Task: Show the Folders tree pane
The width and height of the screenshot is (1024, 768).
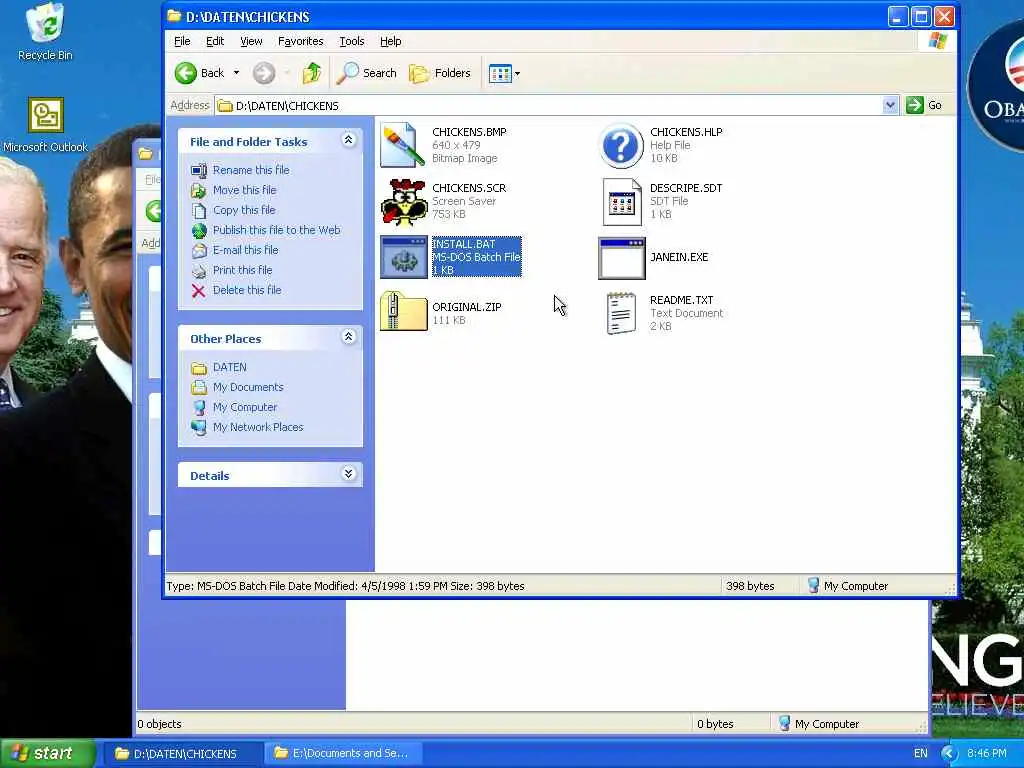Action: pyautogui.click(x=440, y=72)
